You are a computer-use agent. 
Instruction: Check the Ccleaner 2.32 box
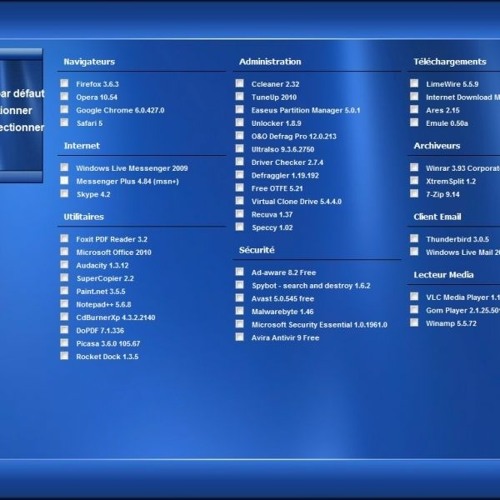tap(240, 83)
